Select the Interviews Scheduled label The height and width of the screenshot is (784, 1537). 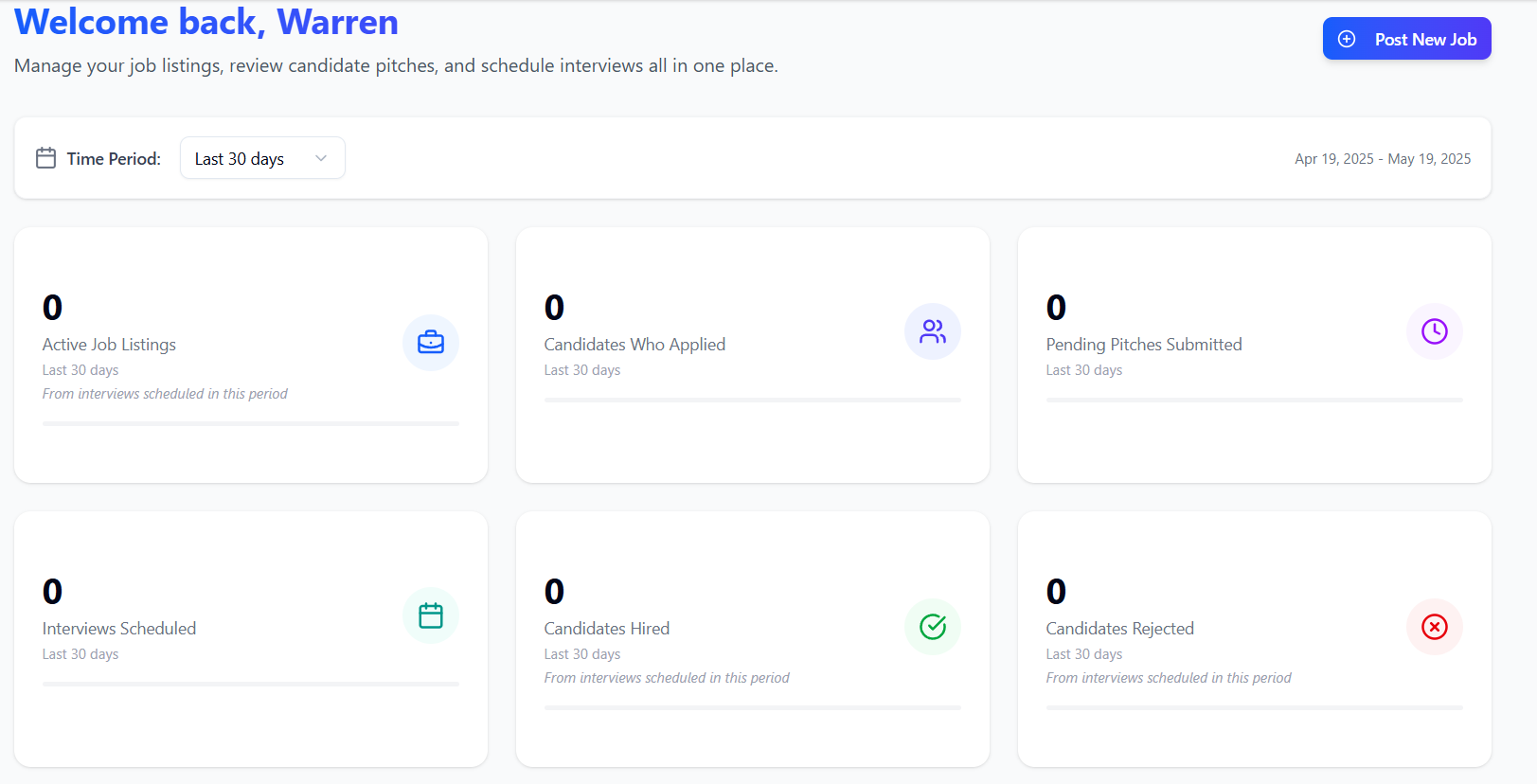pyautogui.click(x=119, y=629)
